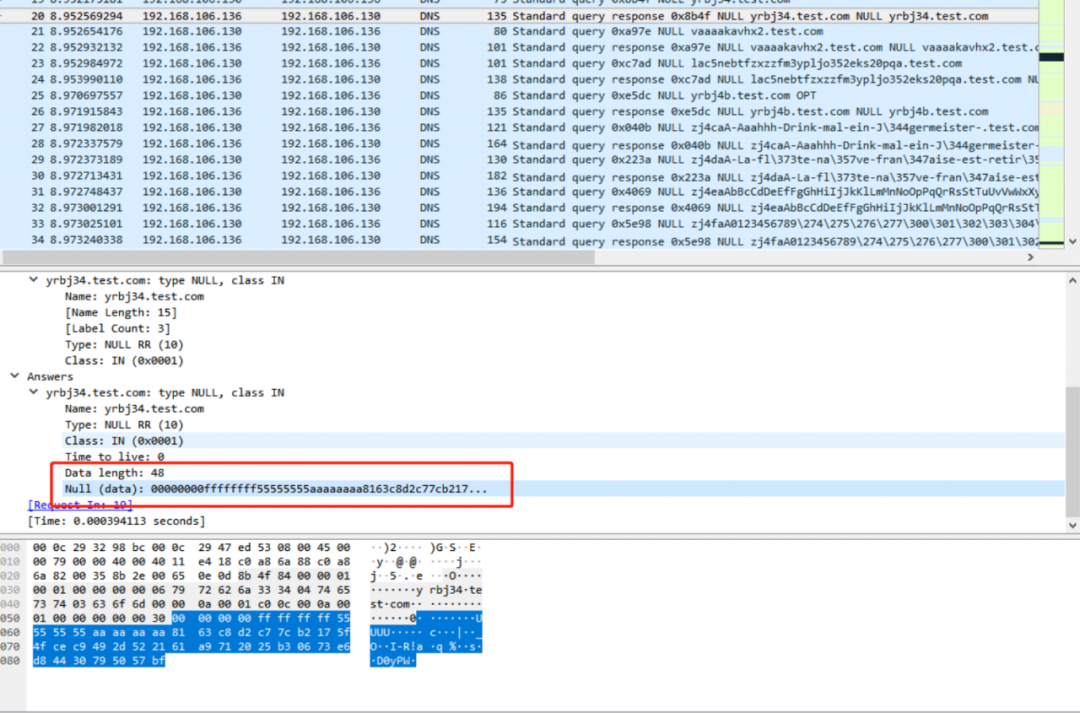The image size is (1080, 713).
Task: Click ASCII text 'st·com' in hex pane
Action: pos(391,604)
